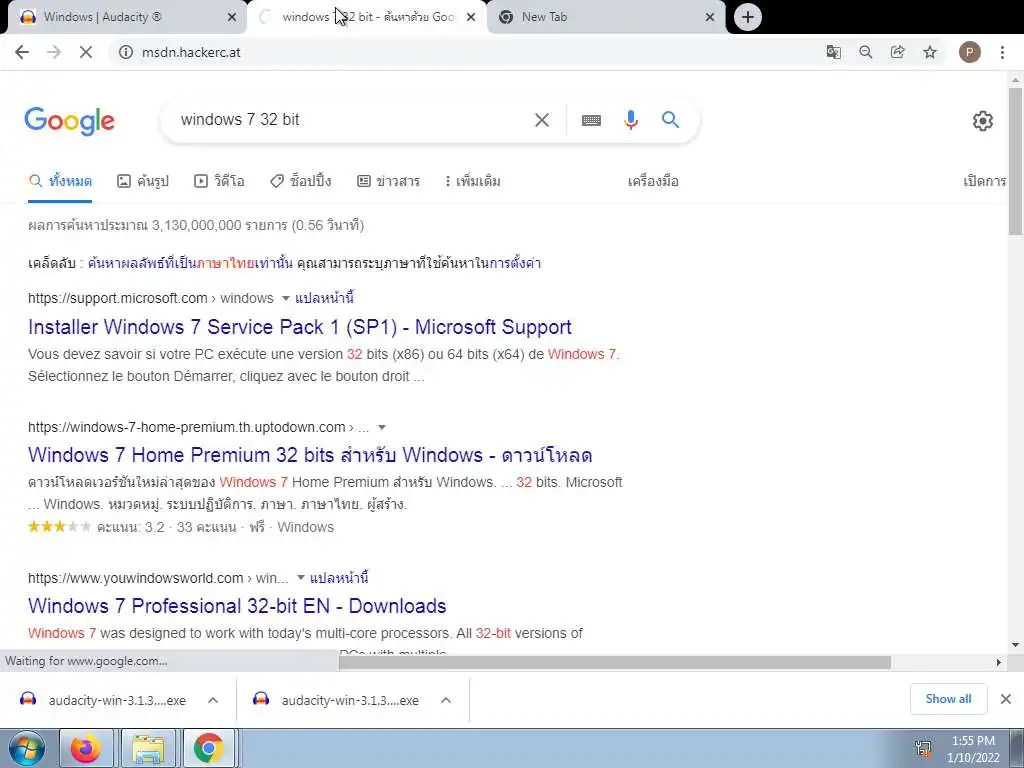
Task: Click the Google logo
Action: [x=69, y=121]
